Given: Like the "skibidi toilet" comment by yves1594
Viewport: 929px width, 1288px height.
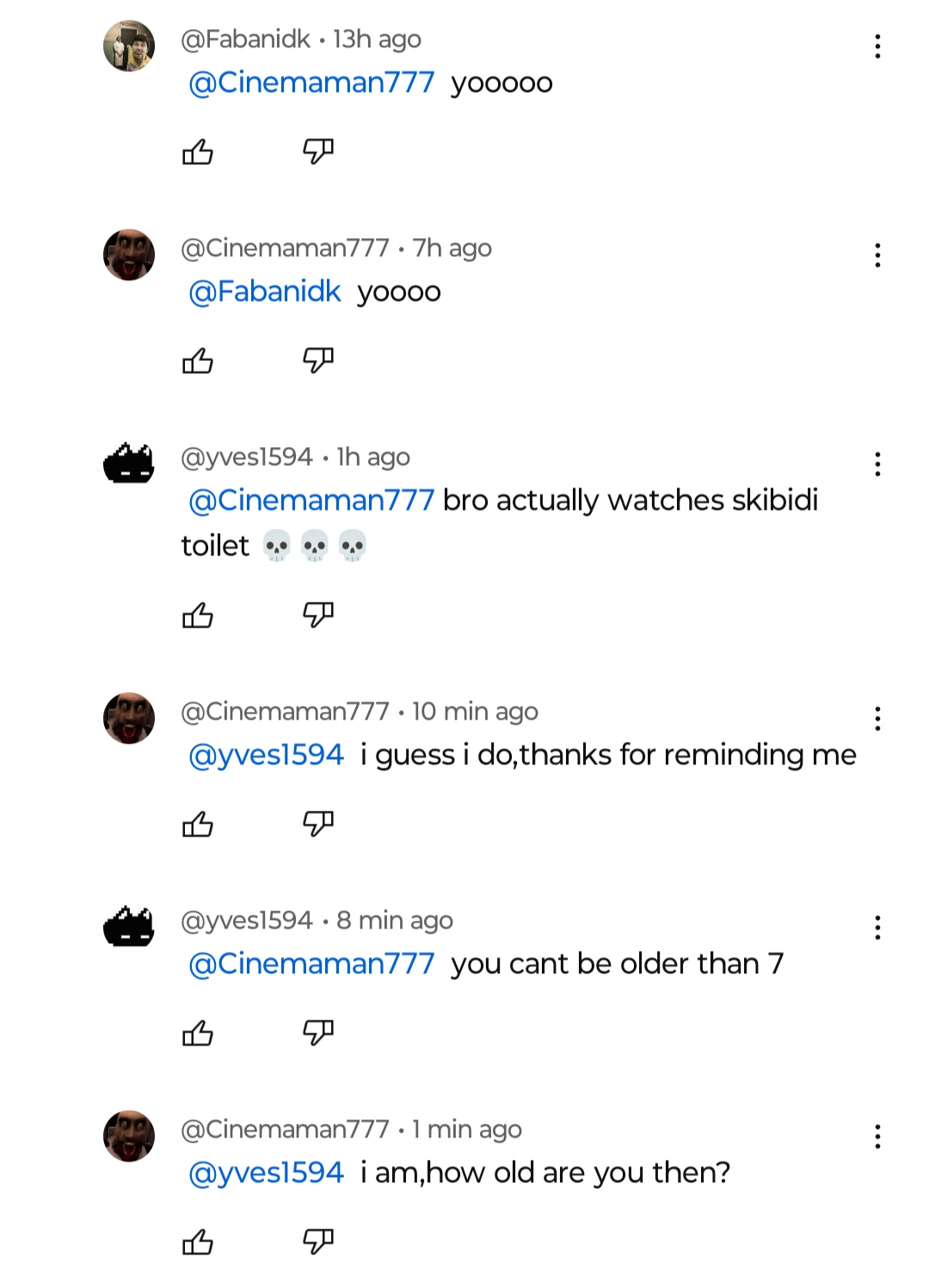Looking at the screenshot, I should click(198, 615).
